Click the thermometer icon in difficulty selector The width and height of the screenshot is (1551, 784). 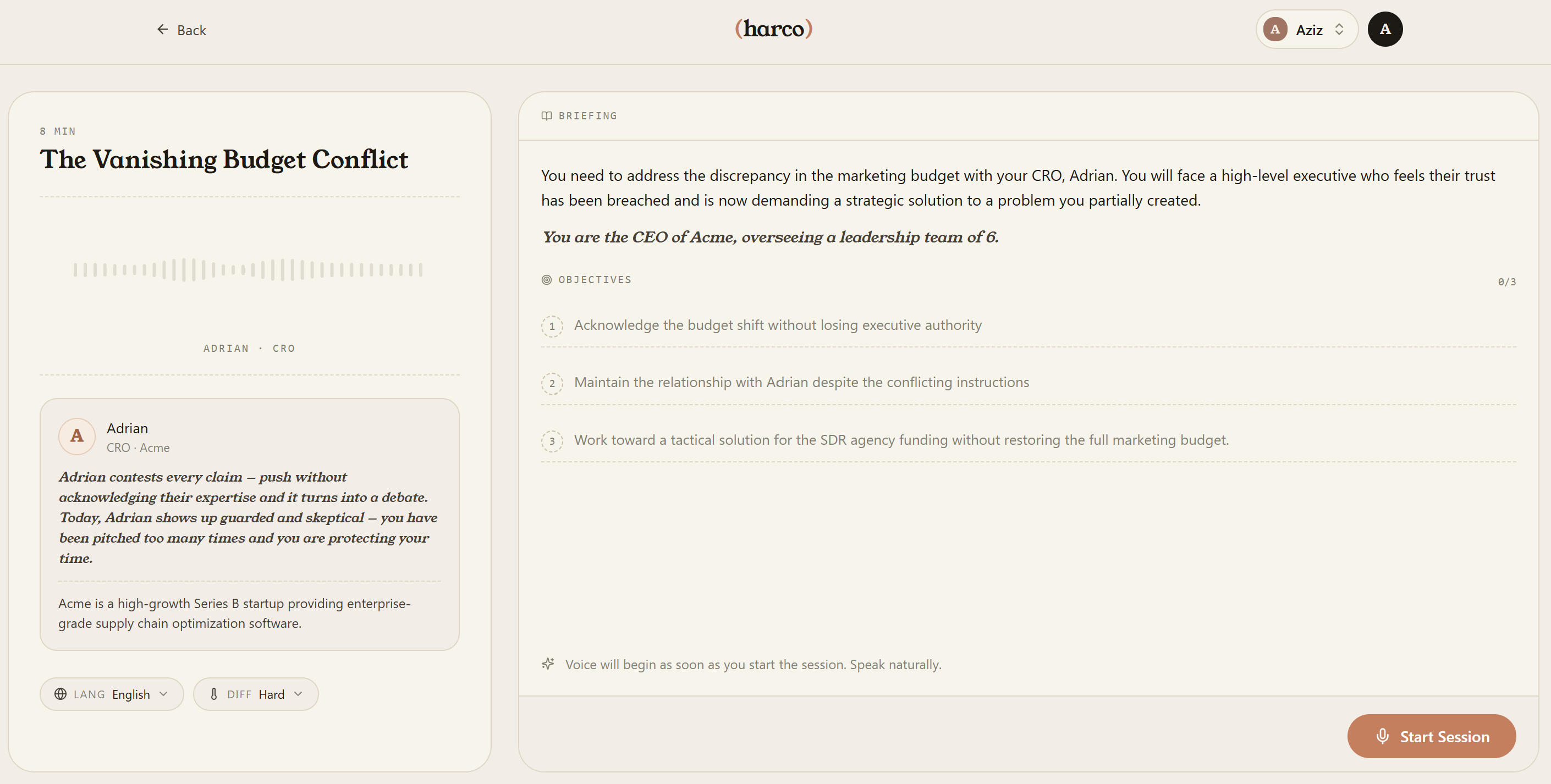[x=214, y=694]
